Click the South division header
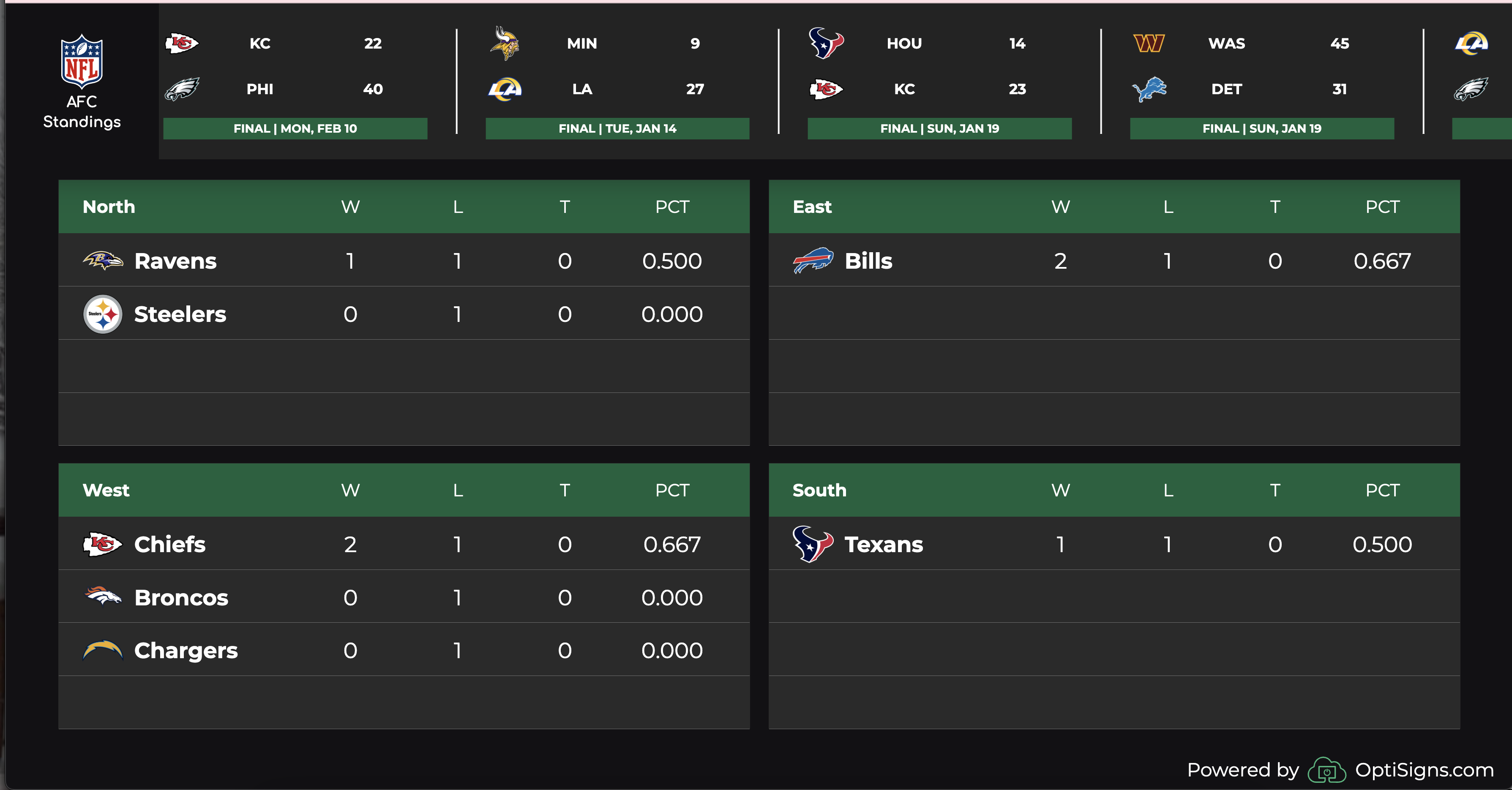 click(819, 490)
